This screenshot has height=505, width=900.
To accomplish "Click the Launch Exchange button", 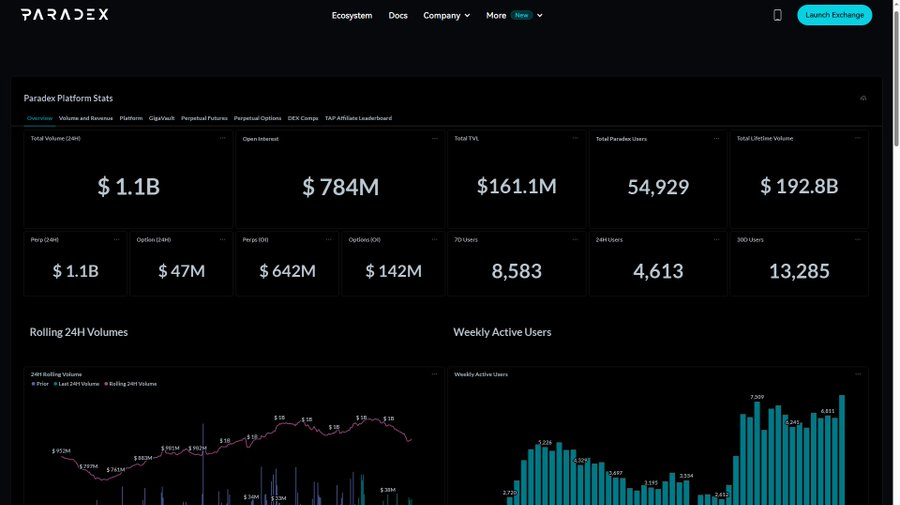I will [x=835, y=15].
